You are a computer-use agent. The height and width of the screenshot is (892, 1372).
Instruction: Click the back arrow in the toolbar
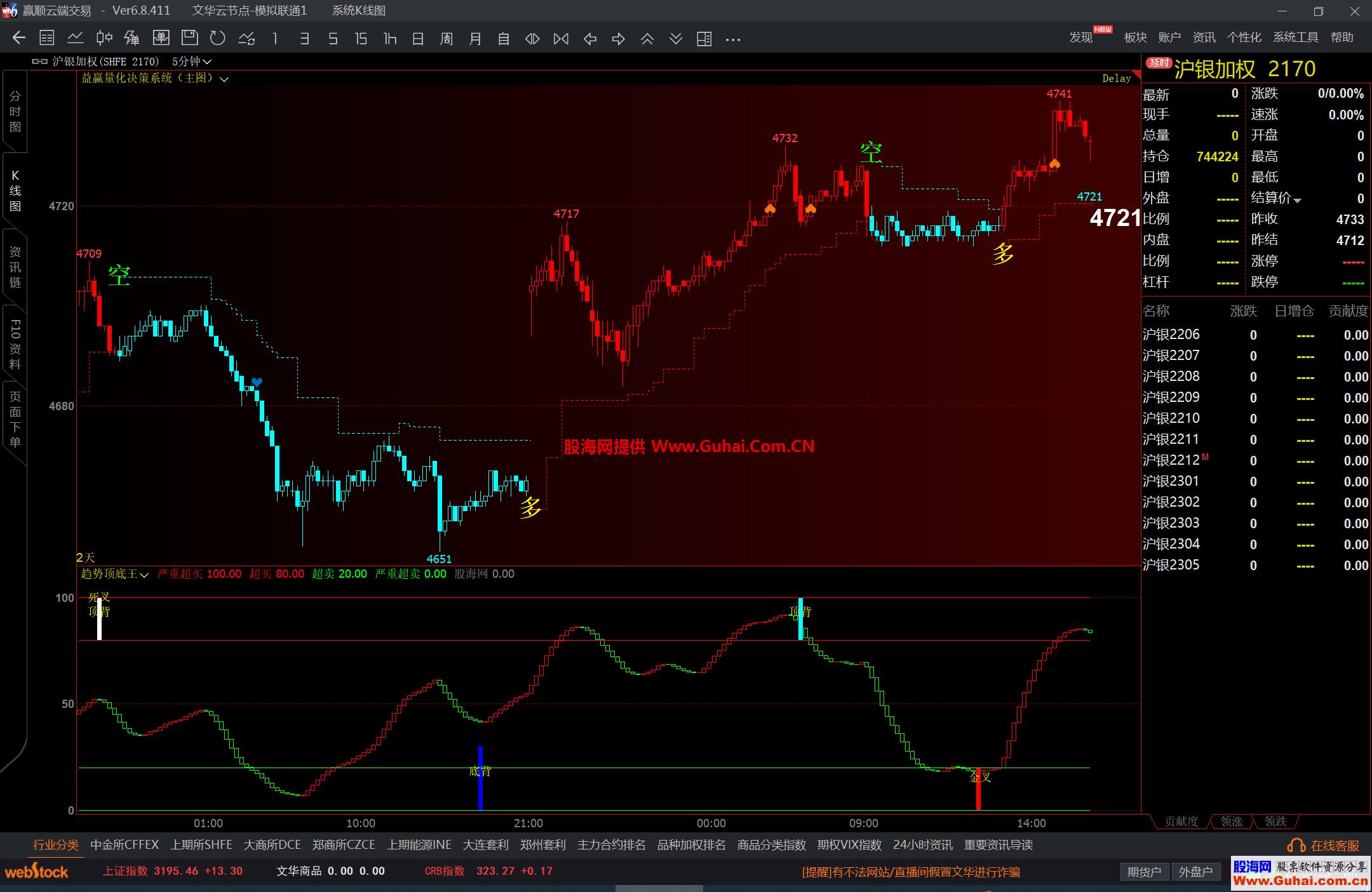[x=19, y=39]
